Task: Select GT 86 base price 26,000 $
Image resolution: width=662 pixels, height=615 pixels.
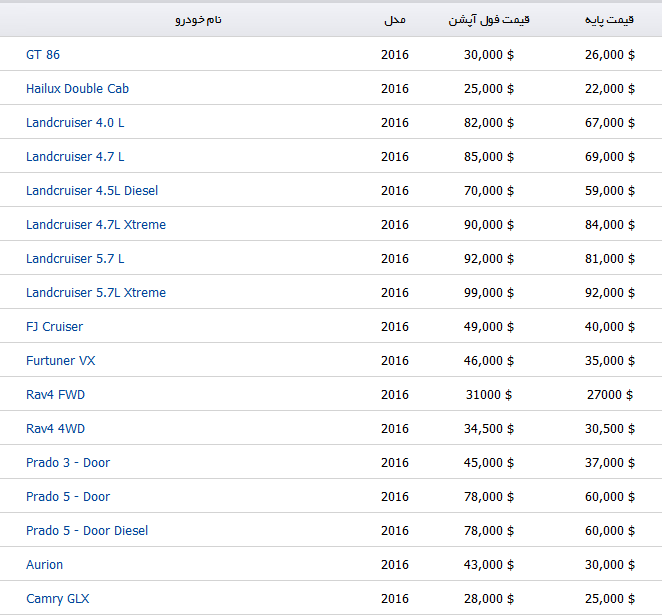Action: (610, 54)
